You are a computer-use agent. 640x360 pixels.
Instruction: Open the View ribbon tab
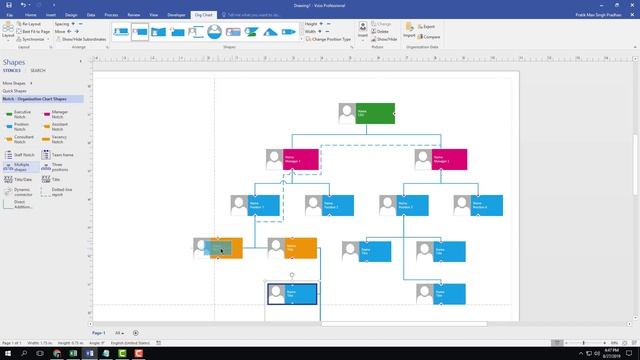coord(153,15)
